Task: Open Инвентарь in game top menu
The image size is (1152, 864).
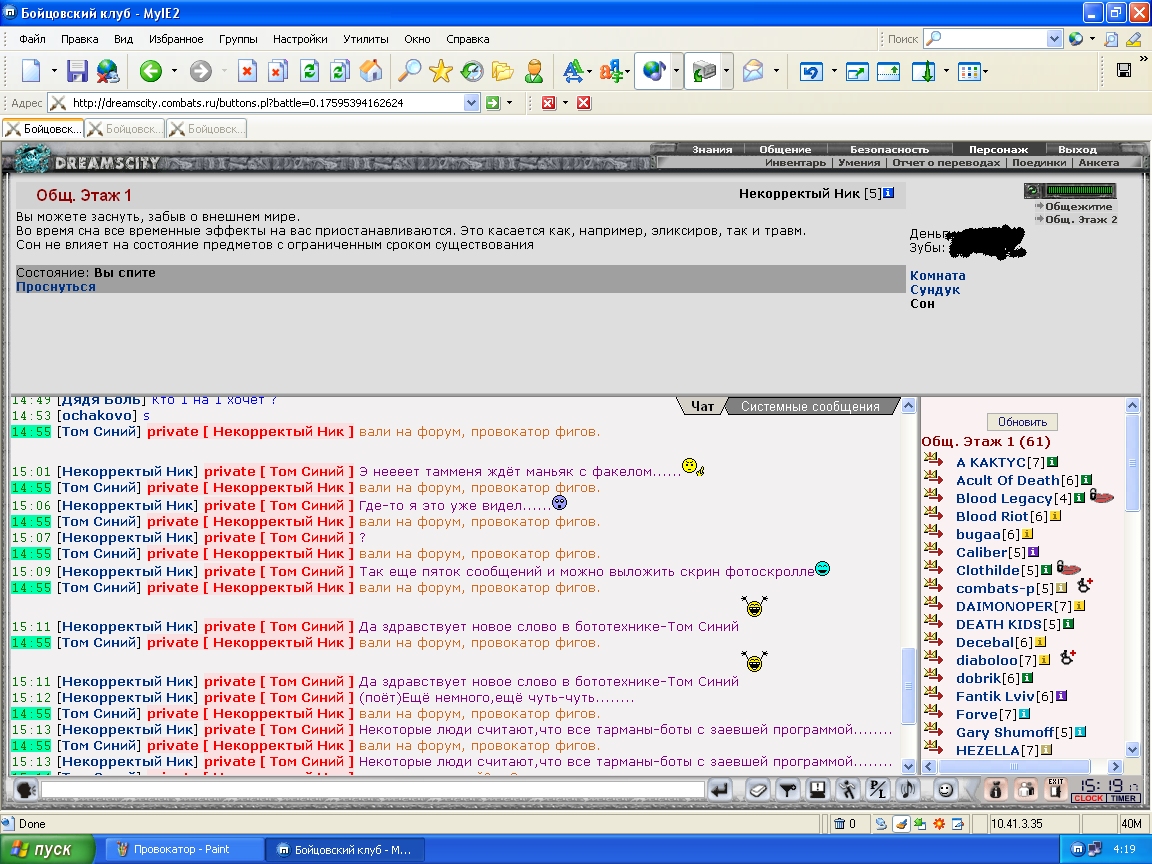Action: point(795,162)
